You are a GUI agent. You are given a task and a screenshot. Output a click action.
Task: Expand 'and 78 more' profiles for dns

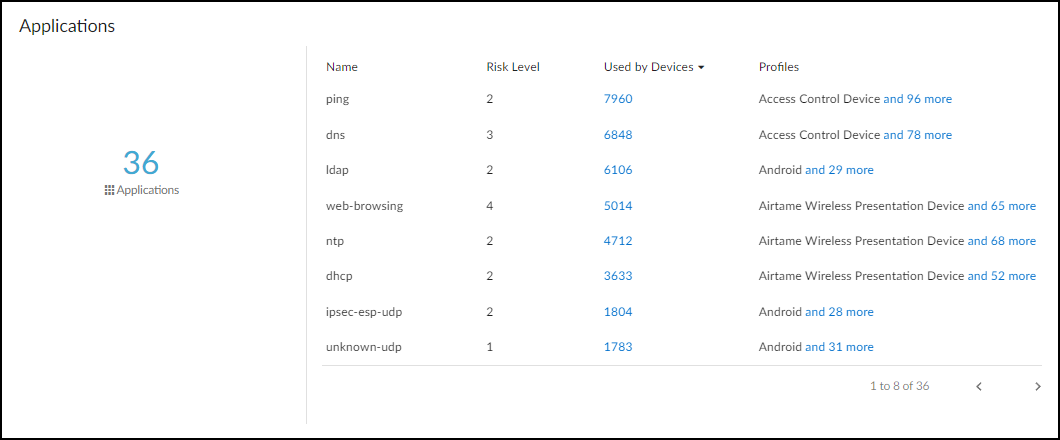[x=917, y=135]
